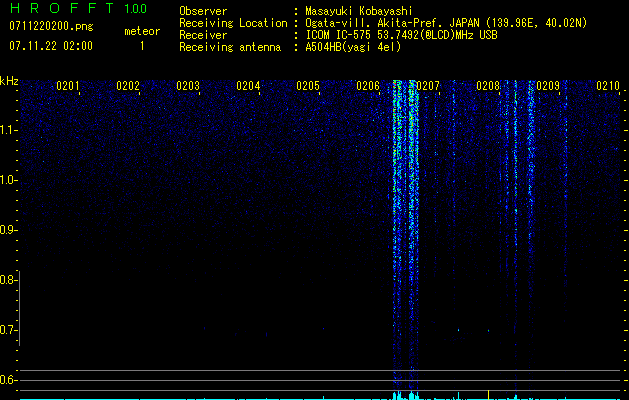Select the ICOM IC-575 receiver text

[401, 35]
